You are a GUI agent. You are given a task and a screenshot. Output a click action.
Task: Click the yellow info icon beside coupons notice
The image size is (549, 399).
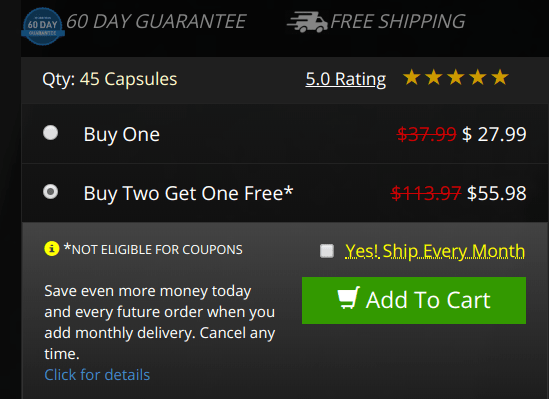pyautogui.click(x=52, y=249)
